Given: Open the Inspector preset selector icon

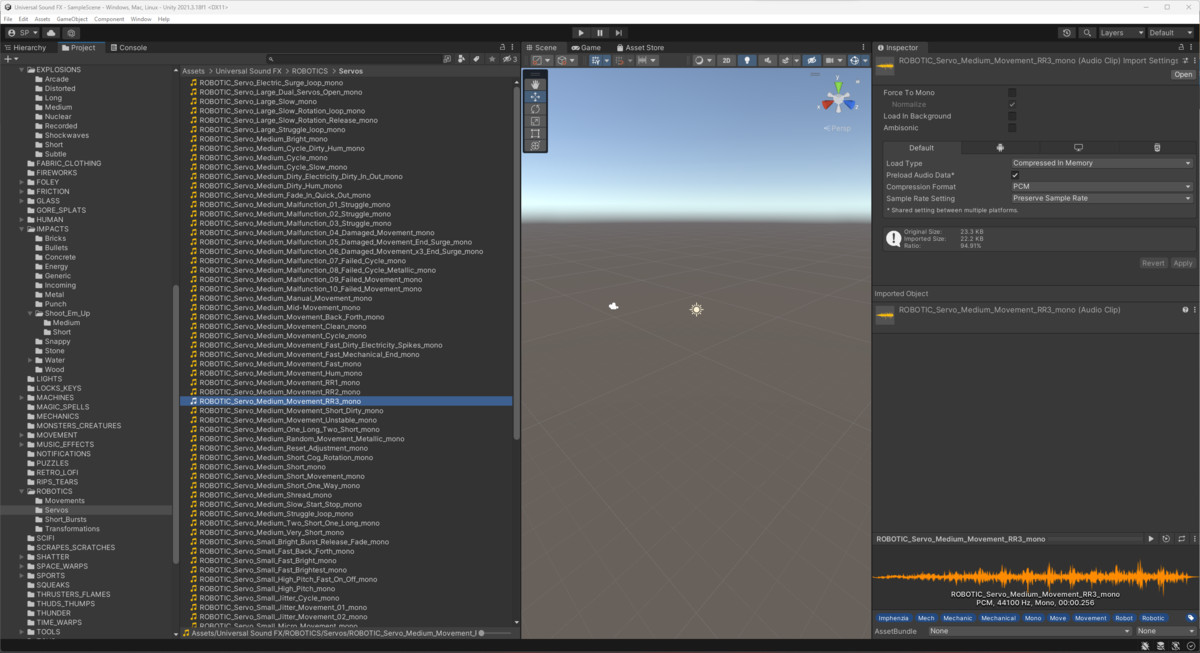Looking at the screenshot, I should pos(1185,61).
